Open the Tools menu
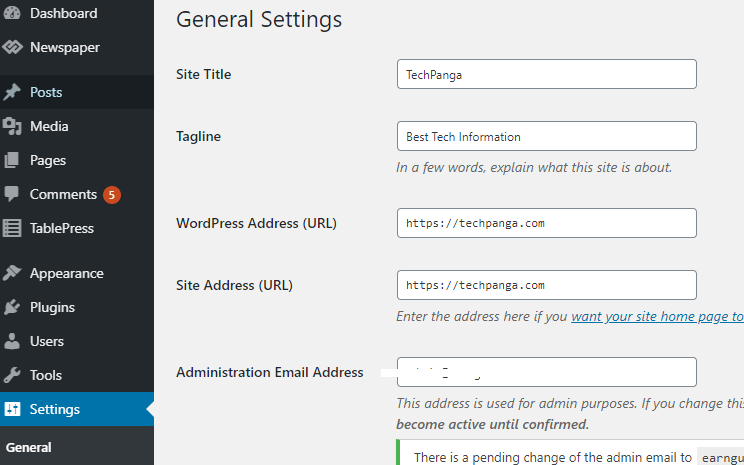 pos(77,375)
